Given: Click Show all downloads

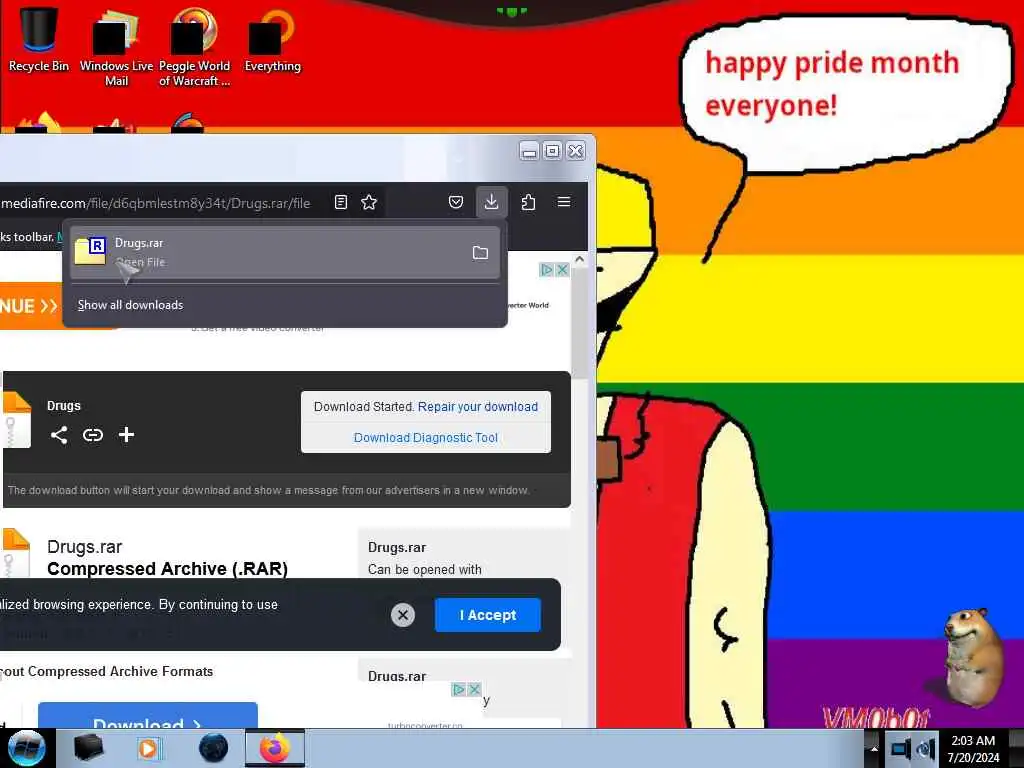Looking at the screenshot, I should (x=131, y=305).
